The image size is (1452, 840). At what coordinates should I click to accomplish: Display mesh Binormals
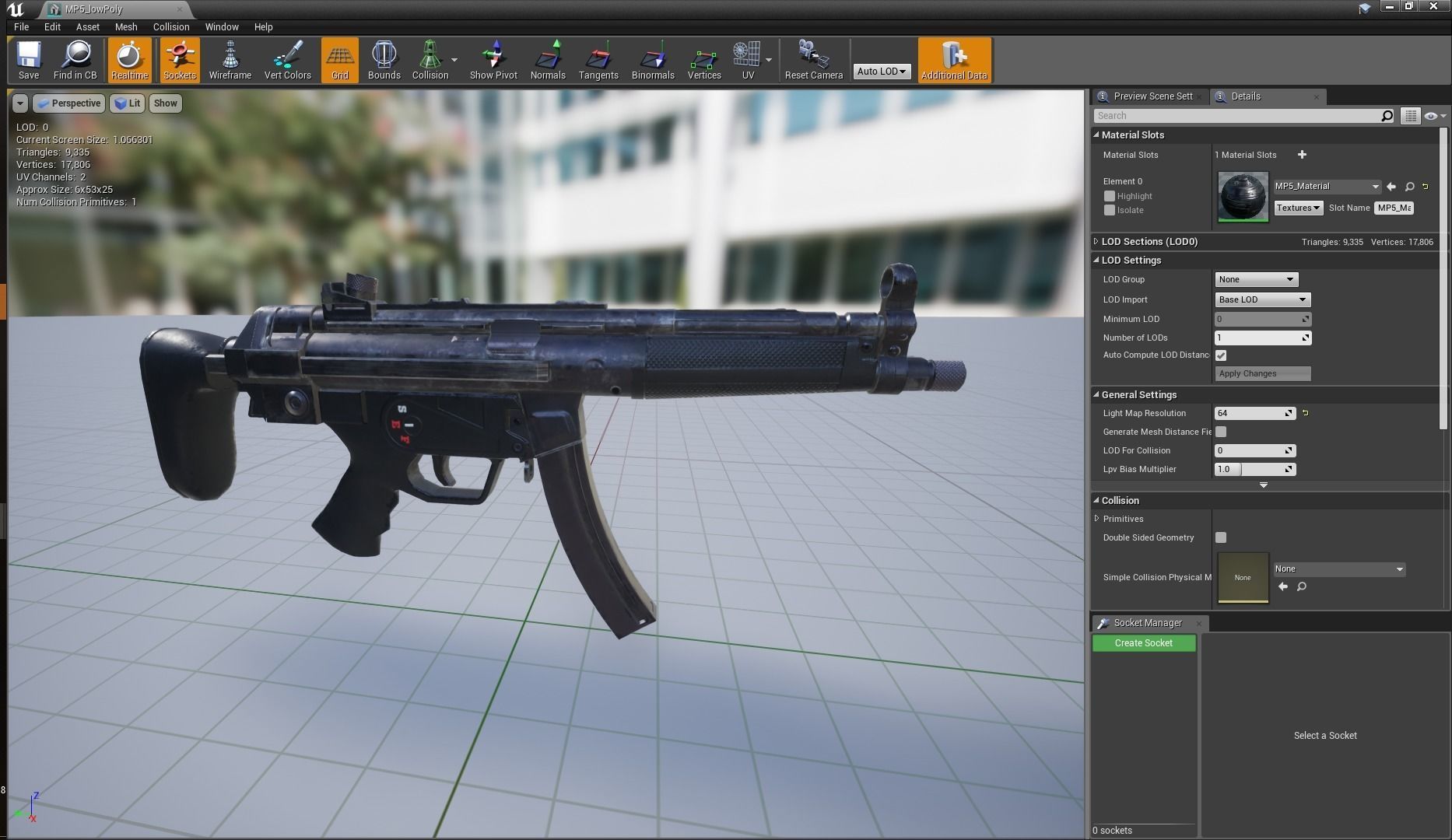(653, 60)
